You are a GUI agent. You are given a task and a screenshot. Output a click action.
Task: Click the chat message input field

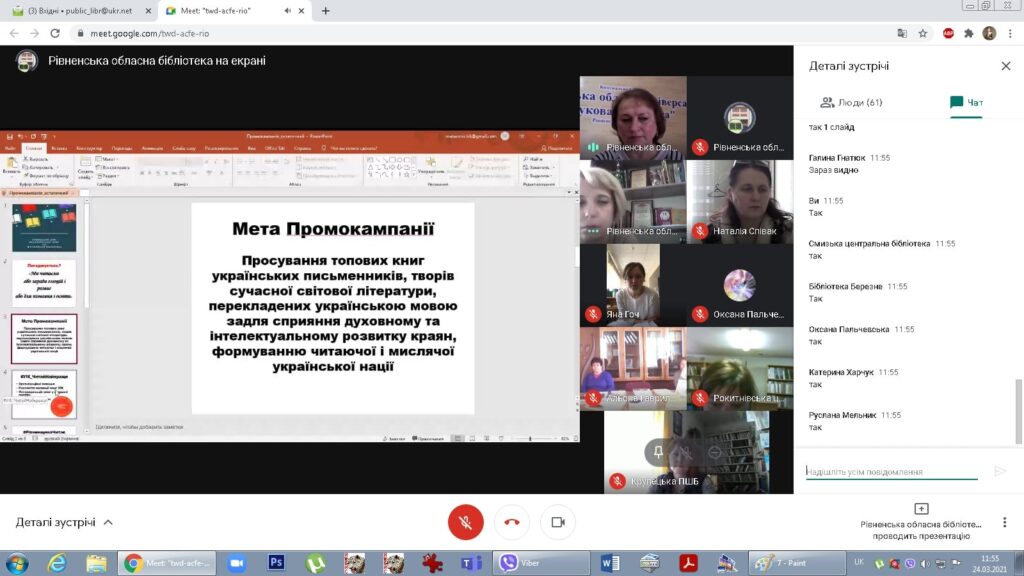(891, 471)
